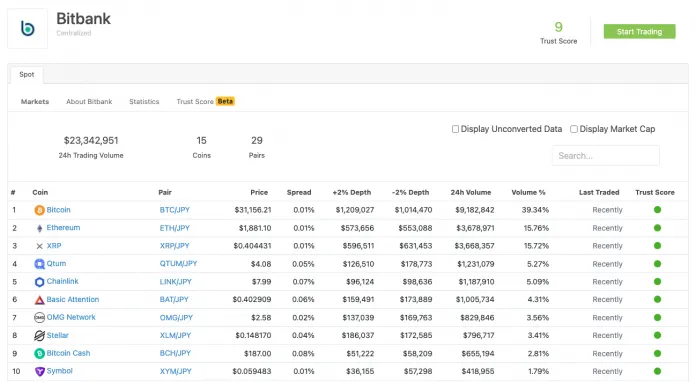696x382 pixels.
Task: Click green trust dot in OMG Network row
Action: click(x=657, y=318)
